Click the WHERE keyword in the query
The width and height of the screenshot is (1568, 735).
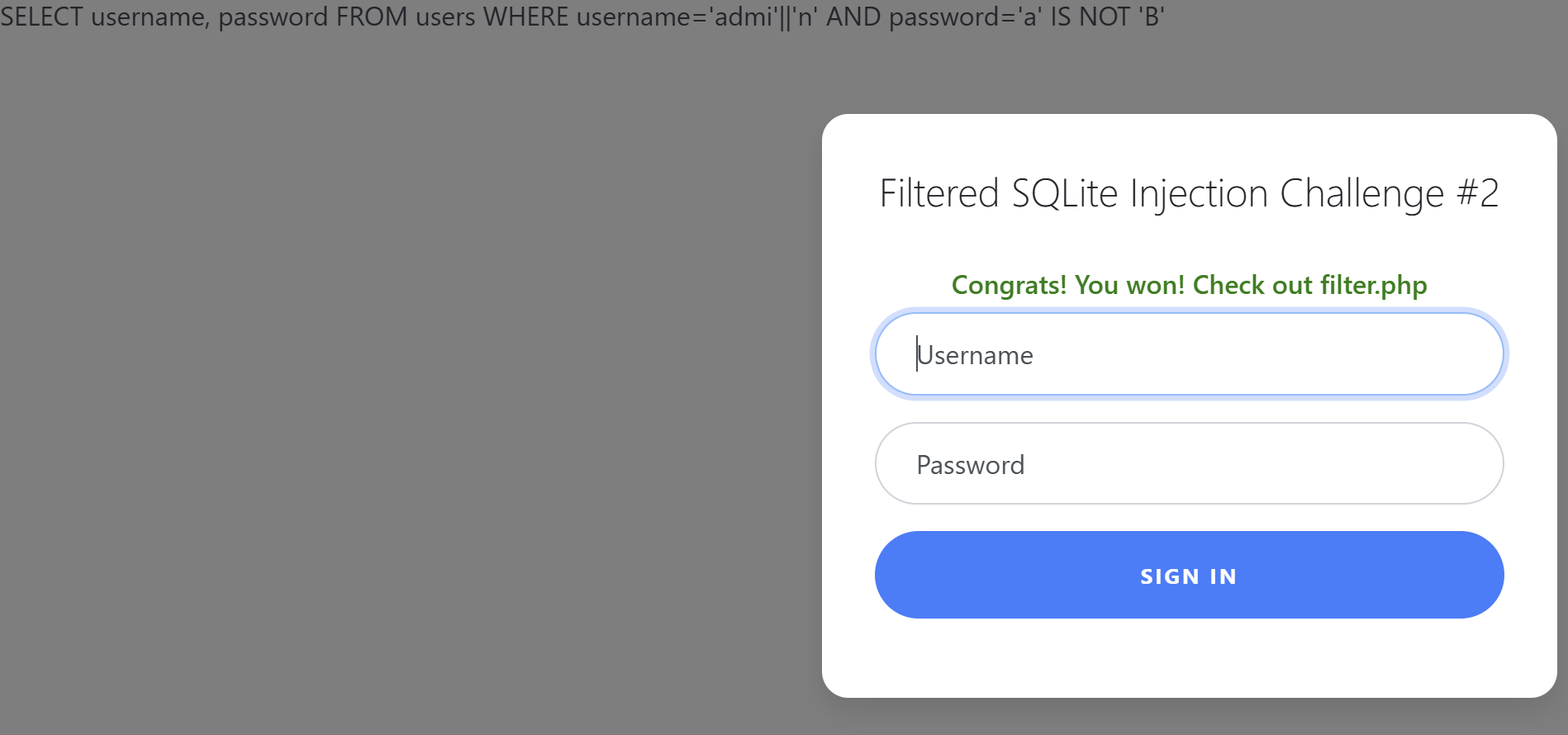tap(525, 17)
